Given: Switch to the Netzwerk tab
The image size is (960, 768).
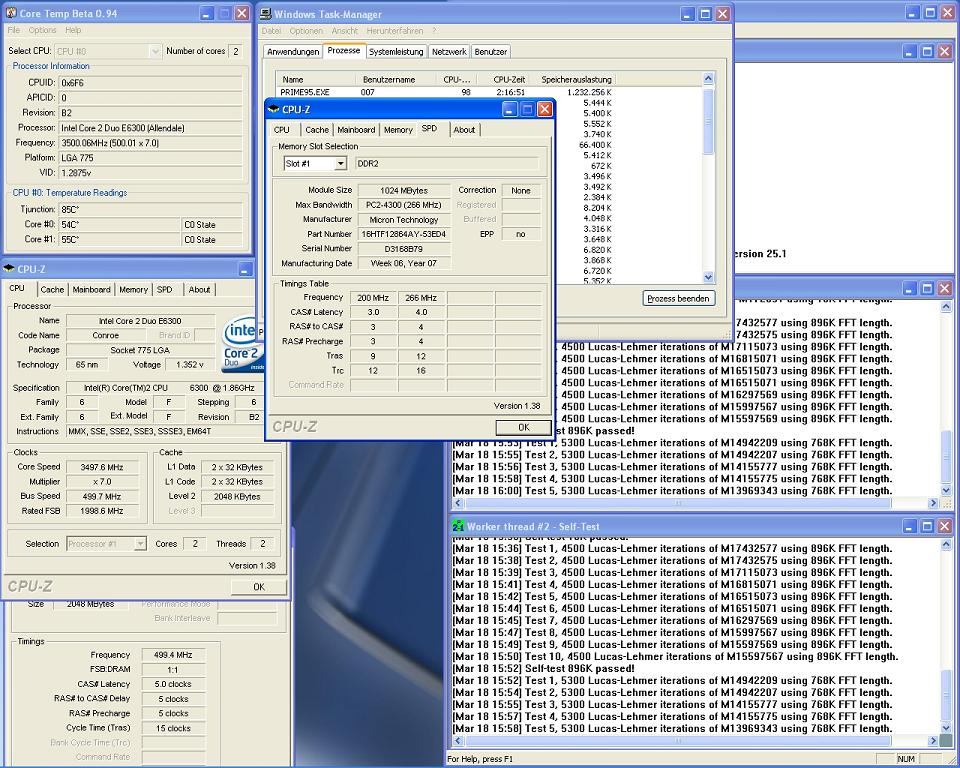Looking at the screenshot, I should tap(449, 51).
